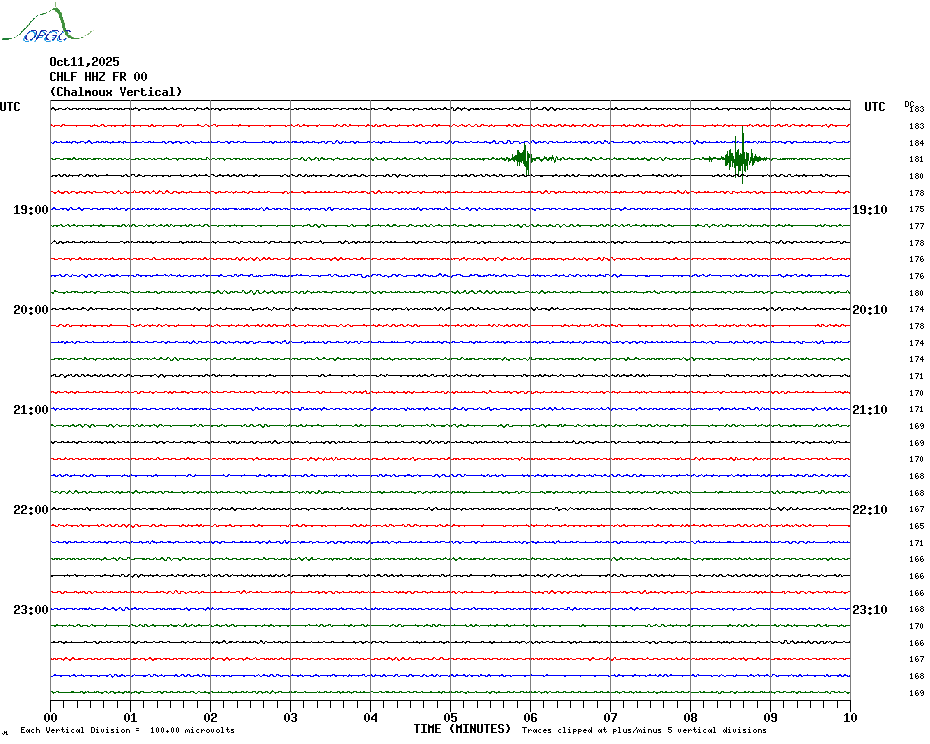Click the TIME (MINUTES) axis title
This screenshot has width=930, height=744.
[x=462, y=729]
